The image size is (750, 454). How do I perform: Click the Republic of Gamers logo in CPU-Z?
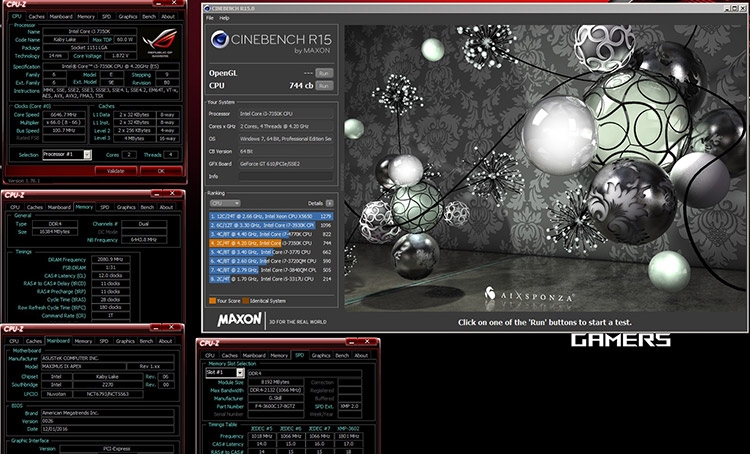(x=160, y=43)
